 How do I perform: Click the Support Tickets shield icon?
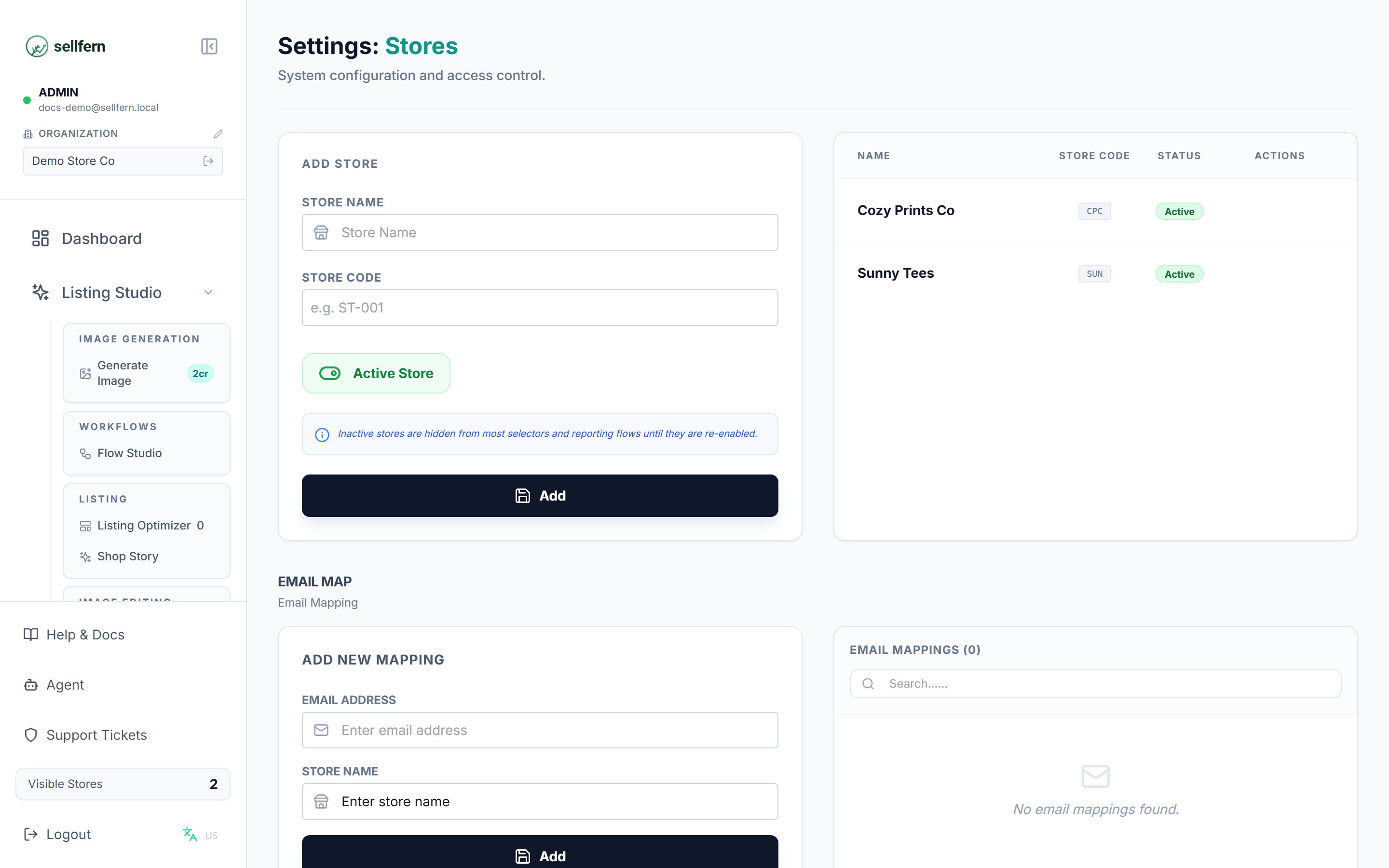click(31, 735)
